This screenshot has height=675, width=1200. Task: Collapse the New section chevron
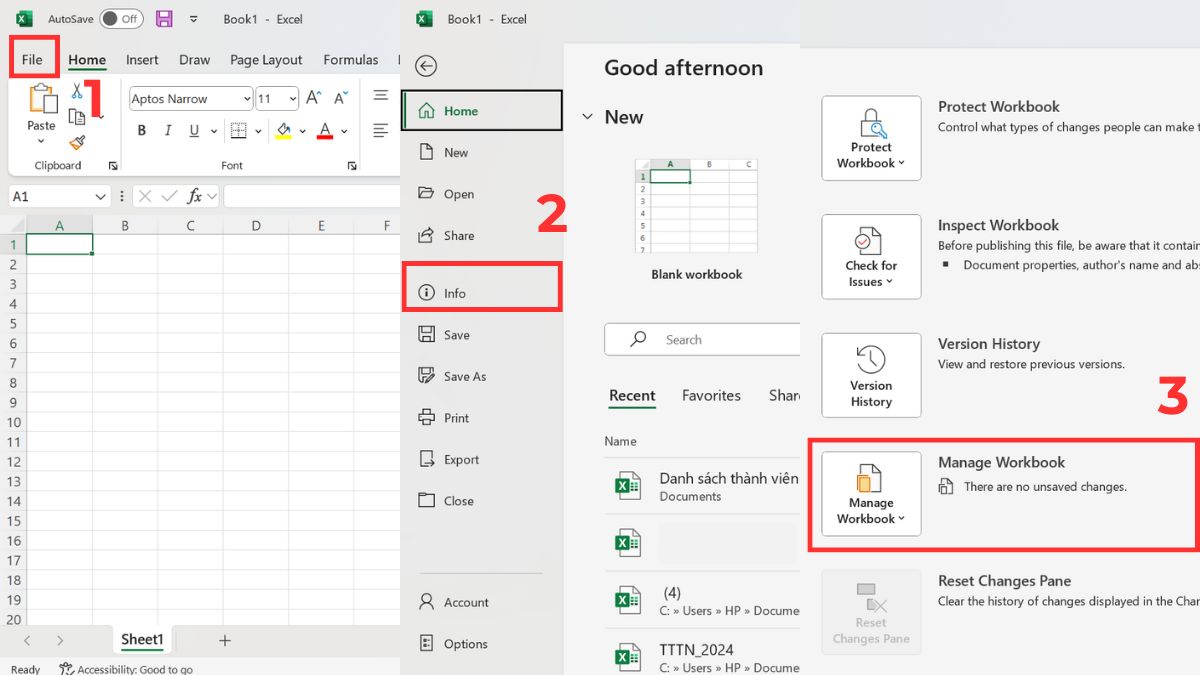[587, 117]
